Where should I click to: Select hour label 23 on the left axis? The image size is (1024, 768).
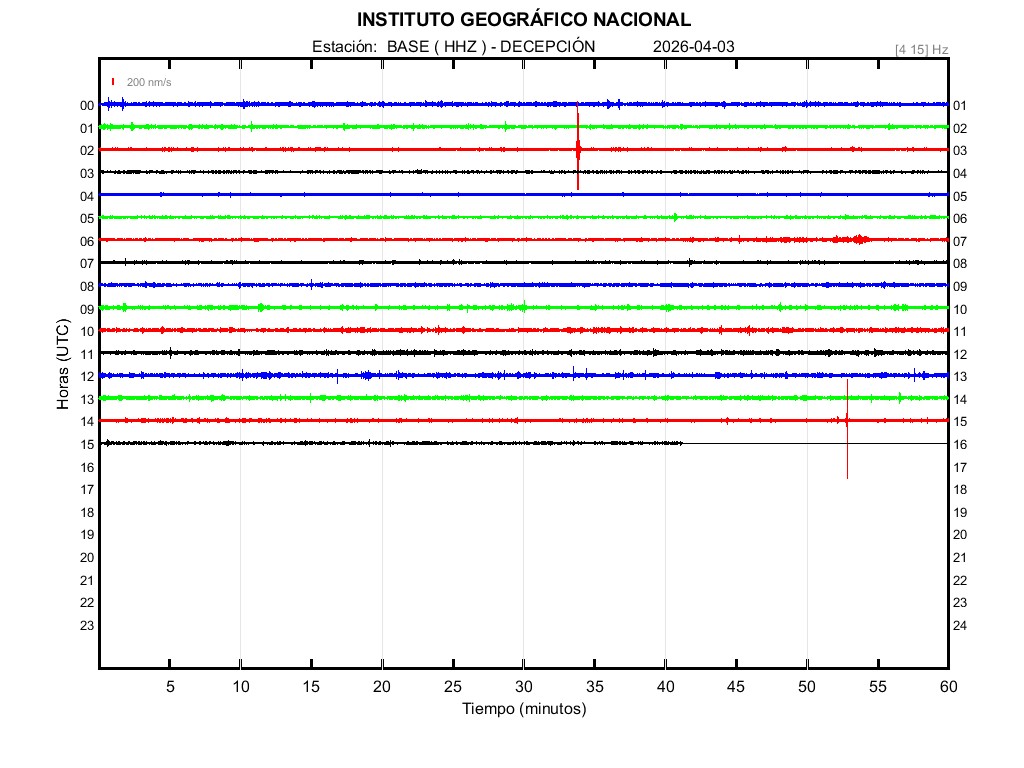[87, 625]
